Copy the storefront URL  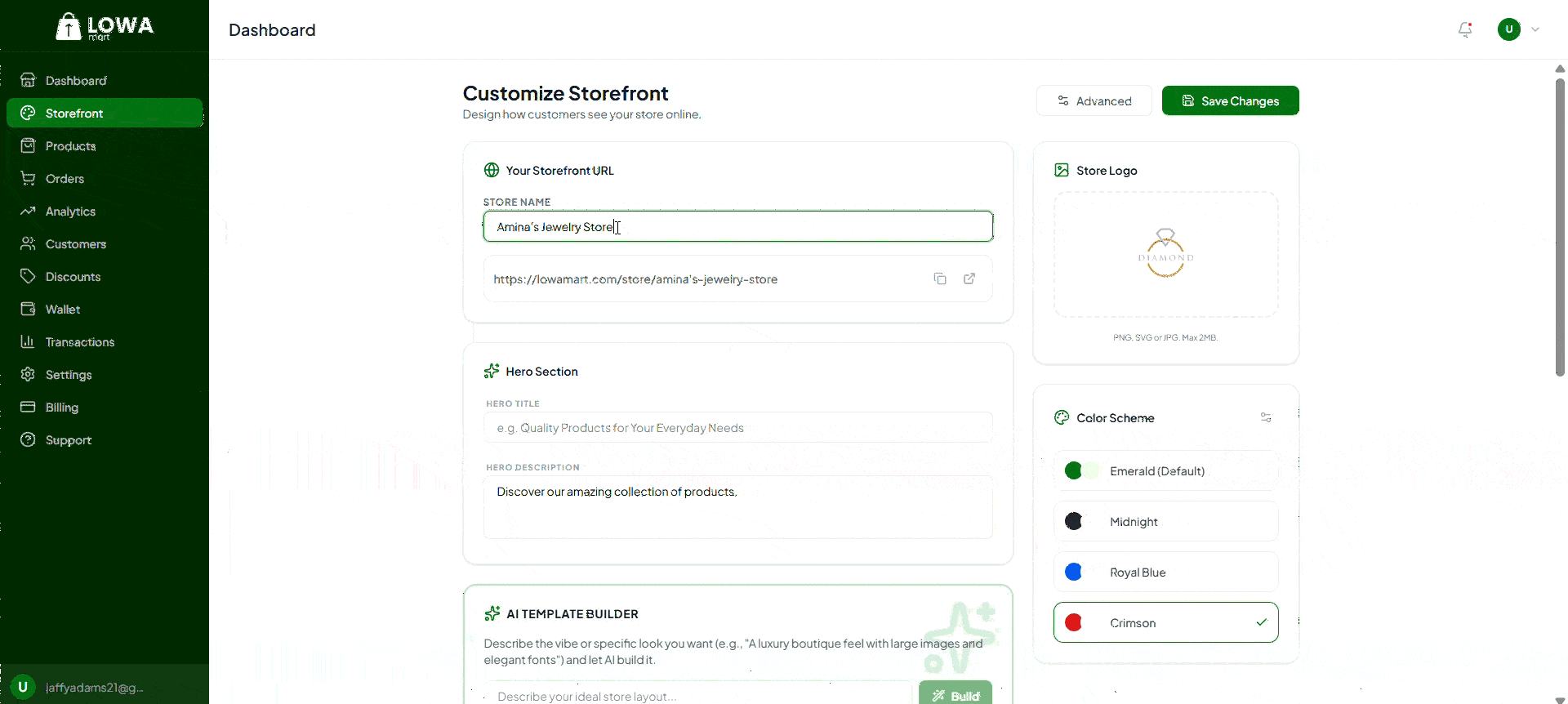point(940,278)
